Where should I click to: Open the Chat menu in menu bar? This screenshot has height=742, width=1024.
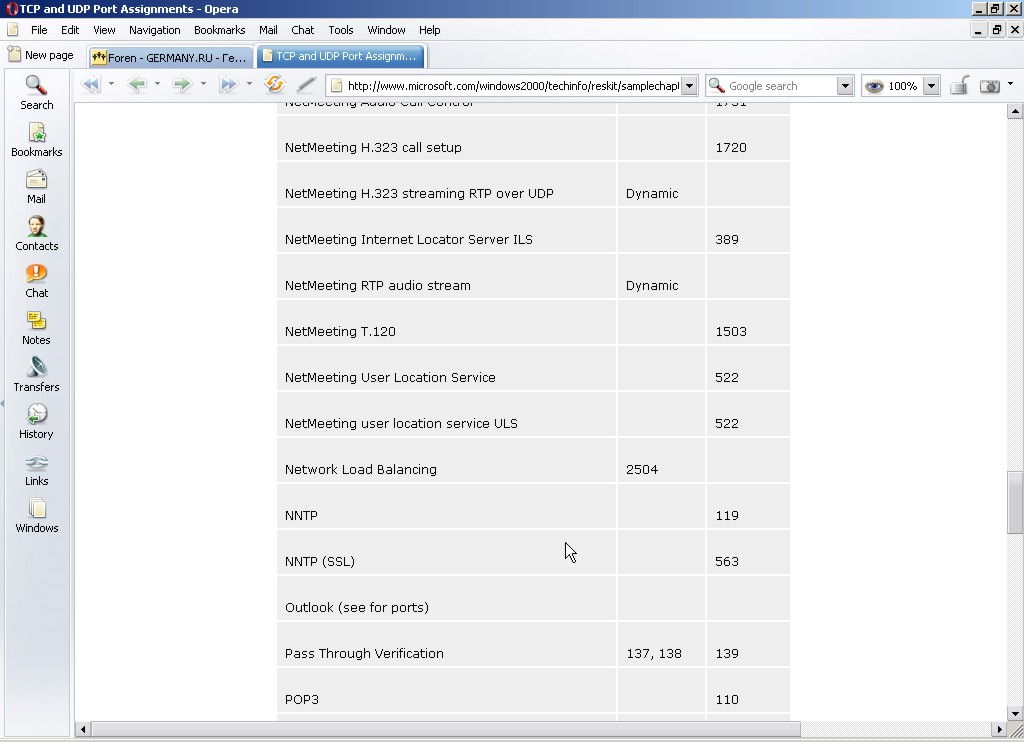point(302,30)
